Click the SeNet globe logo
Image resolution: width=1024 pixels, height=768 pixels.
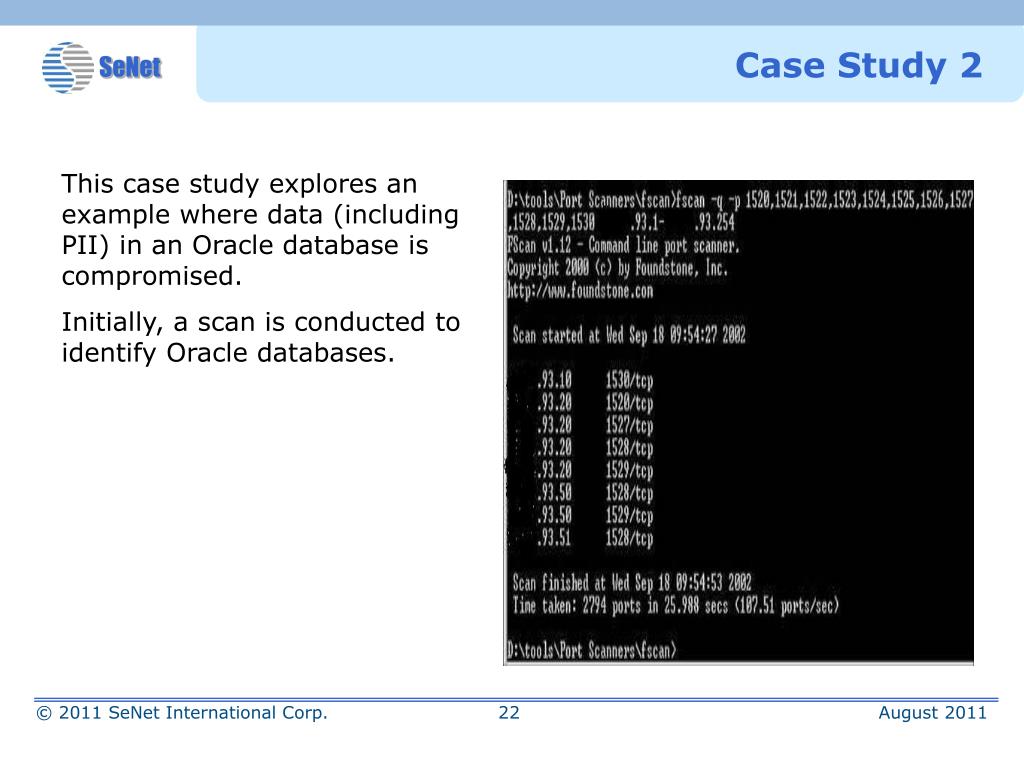click(x=68, y=67)
